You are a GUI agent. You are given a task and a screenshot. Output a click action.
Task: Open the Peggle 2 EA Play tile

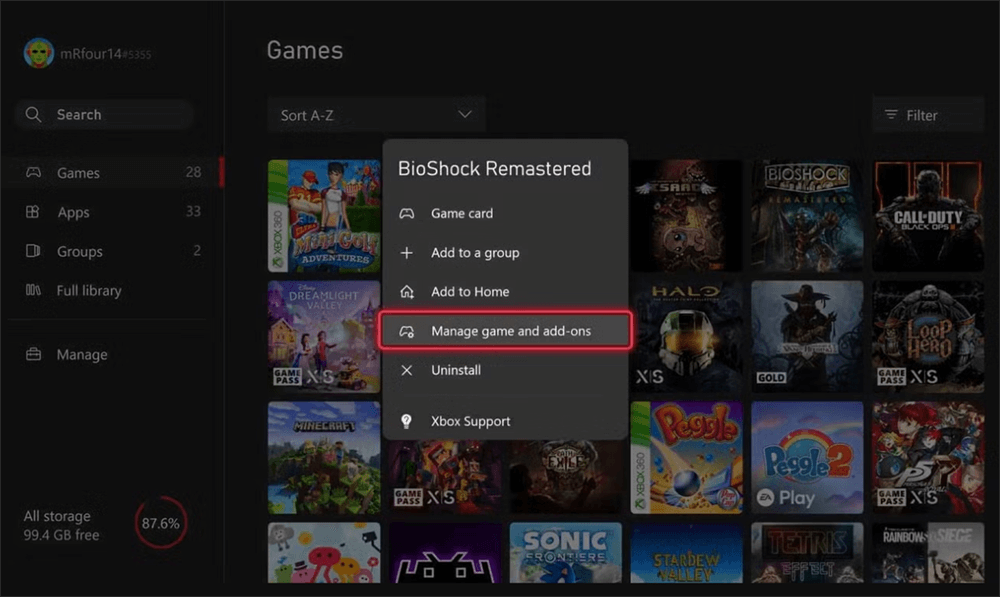coord(807,457)
